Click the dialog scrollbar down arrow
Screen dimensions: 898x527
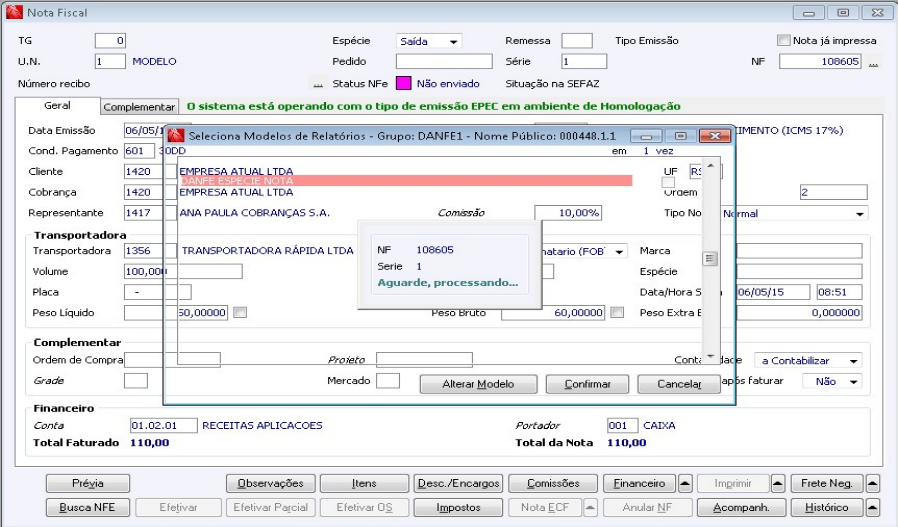(x=710, y=356)
